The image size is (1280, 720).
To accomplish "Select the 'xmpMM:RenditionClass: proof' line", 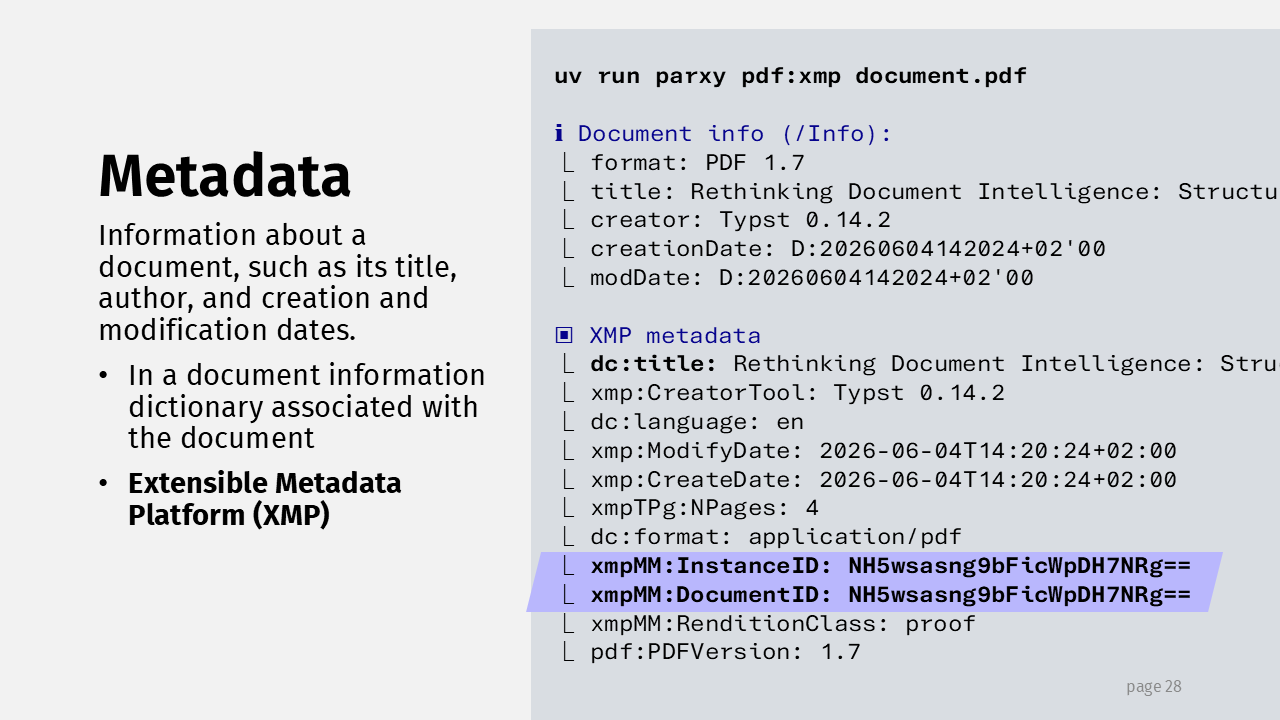I will (x=769, y=624).
